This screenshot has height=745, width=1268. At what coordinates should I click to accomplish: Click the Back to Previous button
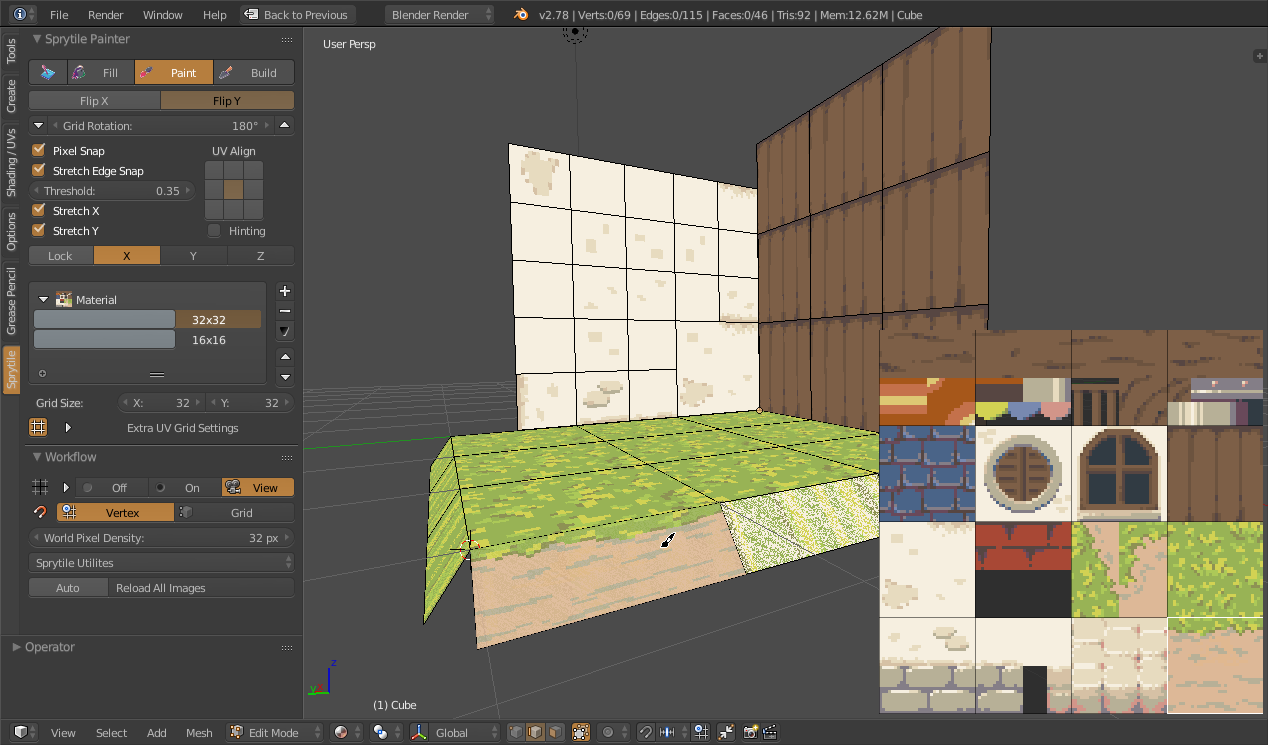pos(297,15)
